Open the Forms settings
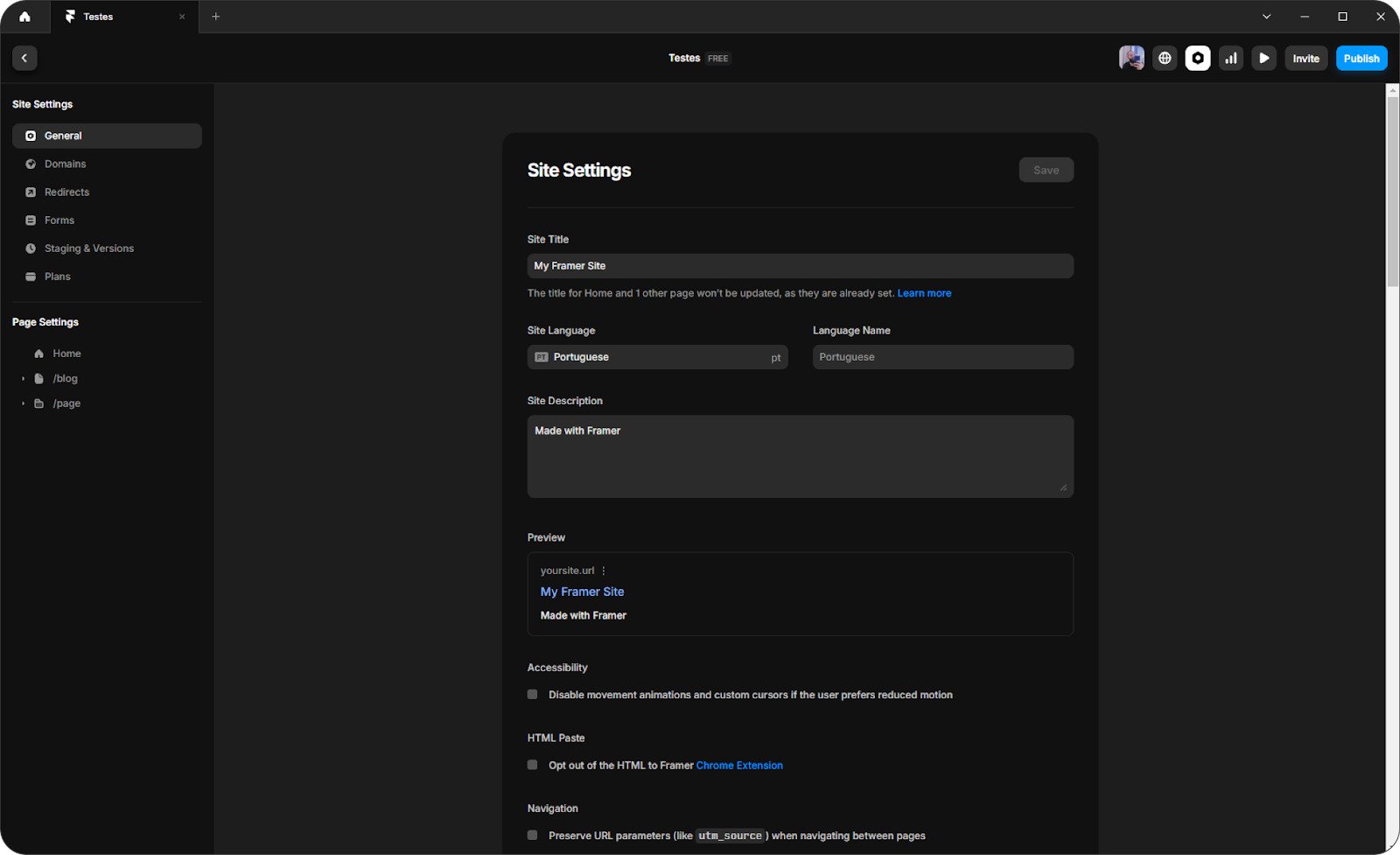Image resolution: width=1400 pixels, height=855 pixels. click(107, 220)
